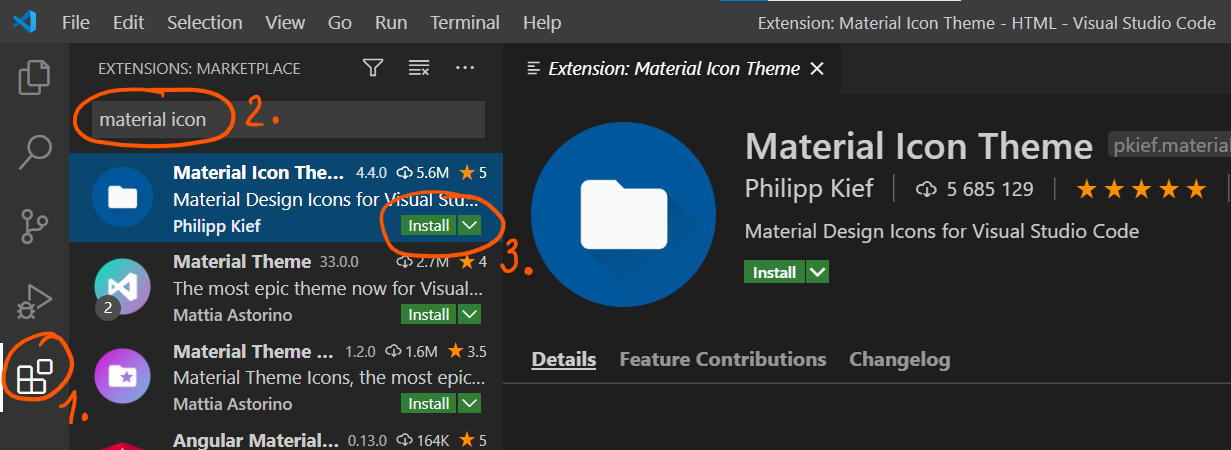Screen dimensions: 1231x450
Task: Click the EXTENSIONS: MARKETPLACE panel header
Action: (199, 69)
